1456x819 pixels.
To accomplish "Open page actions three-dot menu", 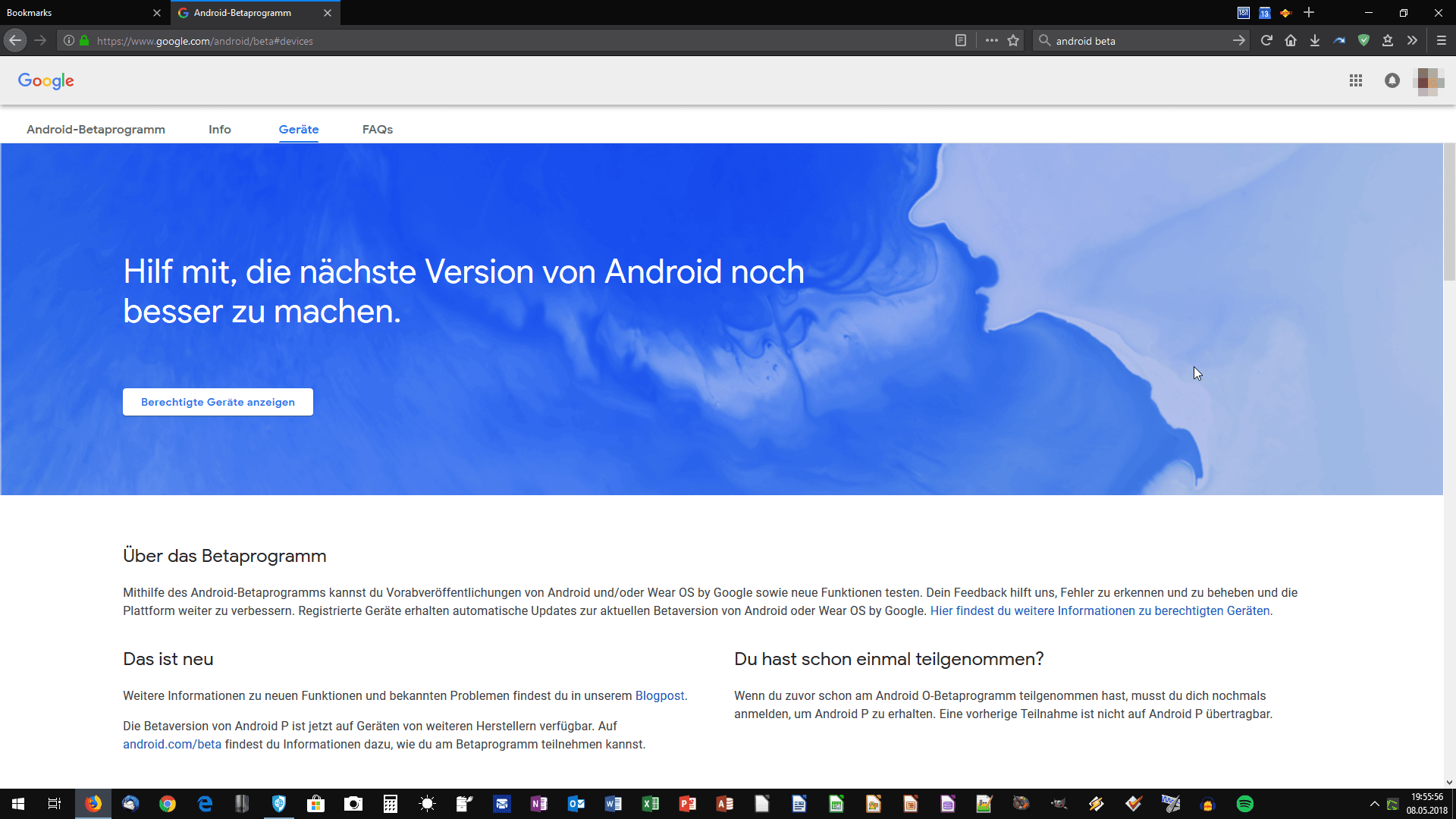I will coord(991,41).
